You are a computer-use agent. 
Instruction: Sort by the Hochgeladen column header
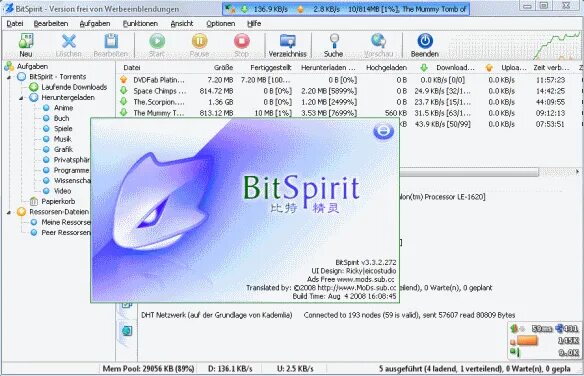[386, 68]
